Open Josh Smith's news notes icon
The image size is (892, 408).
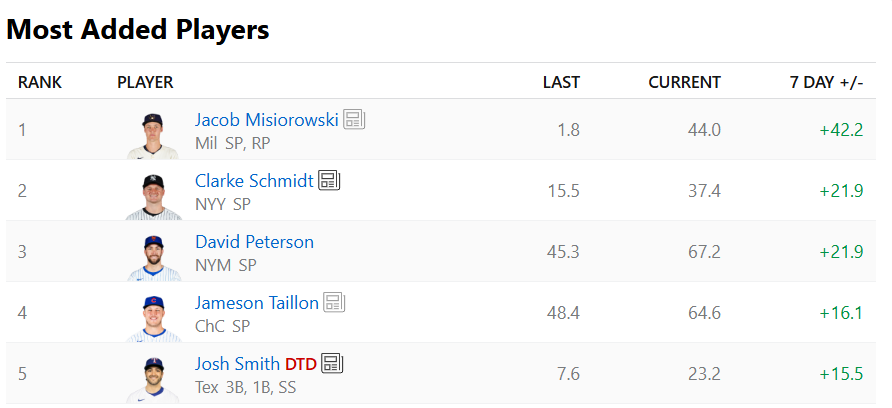tap(332, 363)
